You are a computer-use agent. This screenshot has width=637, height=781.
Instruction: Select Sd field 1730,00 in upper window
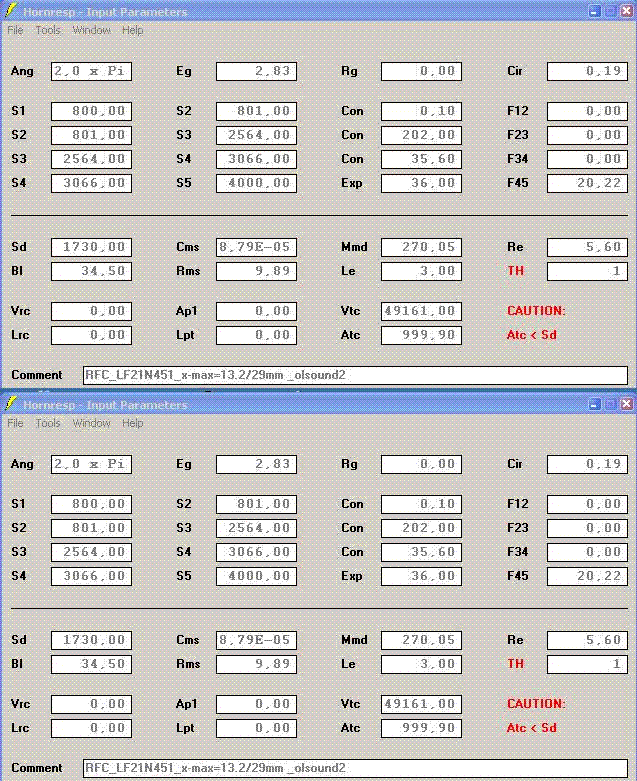(91, 247)
